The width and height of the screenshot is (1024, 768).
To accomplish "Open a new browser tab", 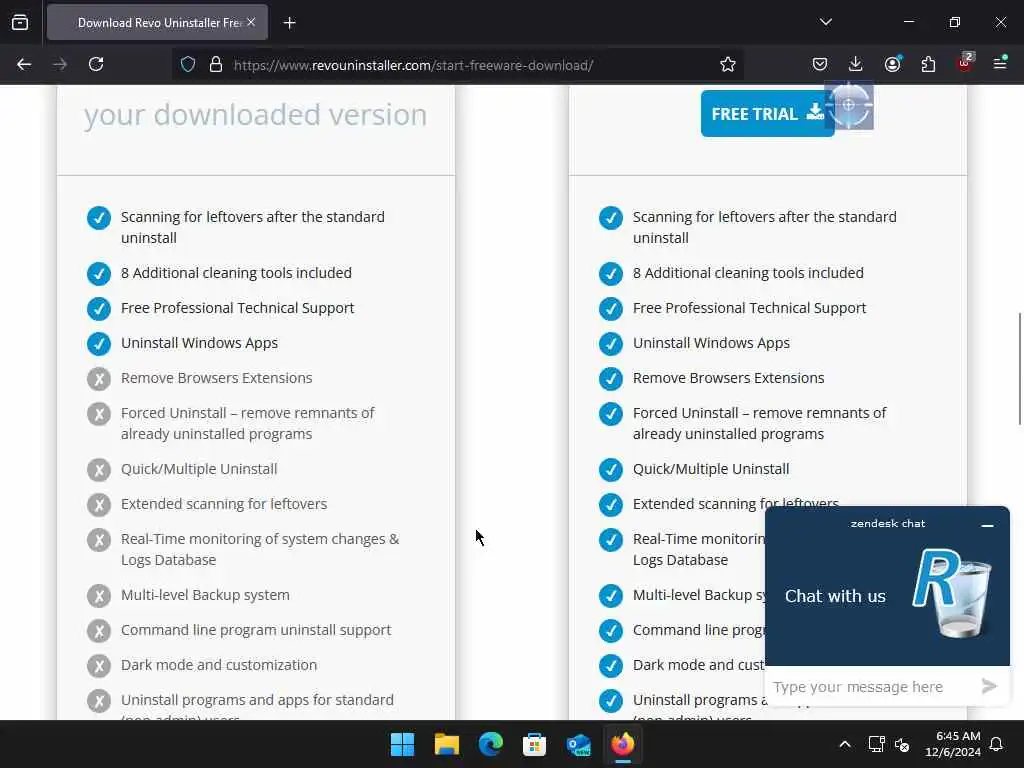I will (289, 23).
